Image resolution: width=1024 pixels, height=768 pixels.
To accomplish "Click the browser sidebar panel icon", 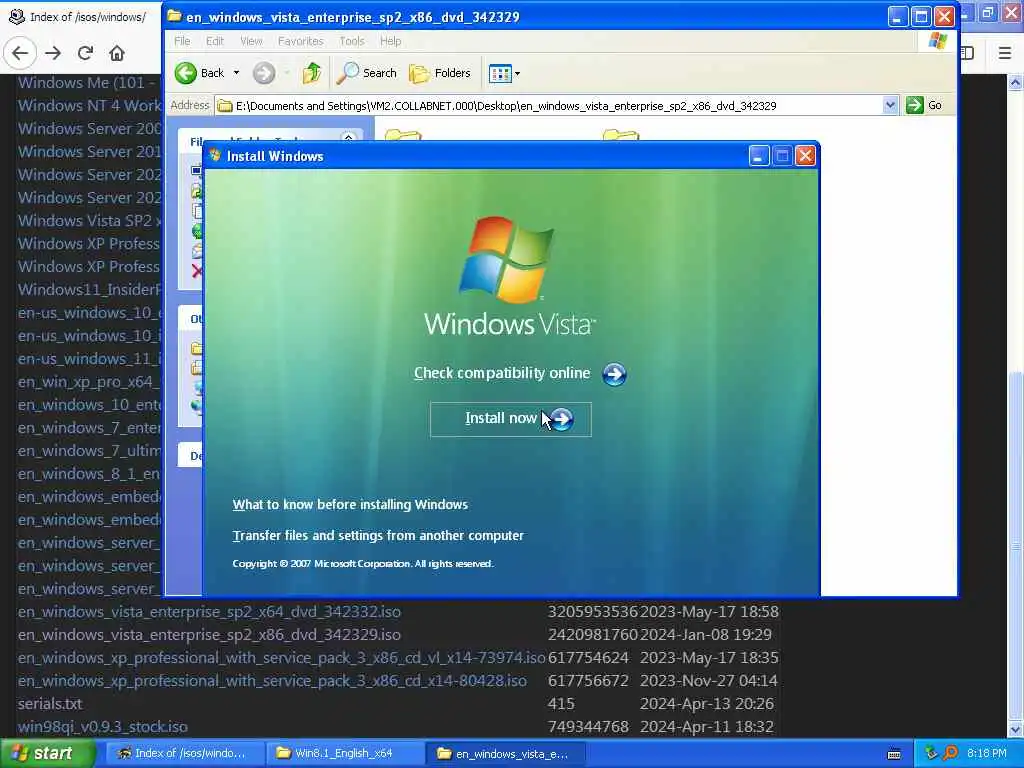I will pyautogui.click(x=968, y=53).
